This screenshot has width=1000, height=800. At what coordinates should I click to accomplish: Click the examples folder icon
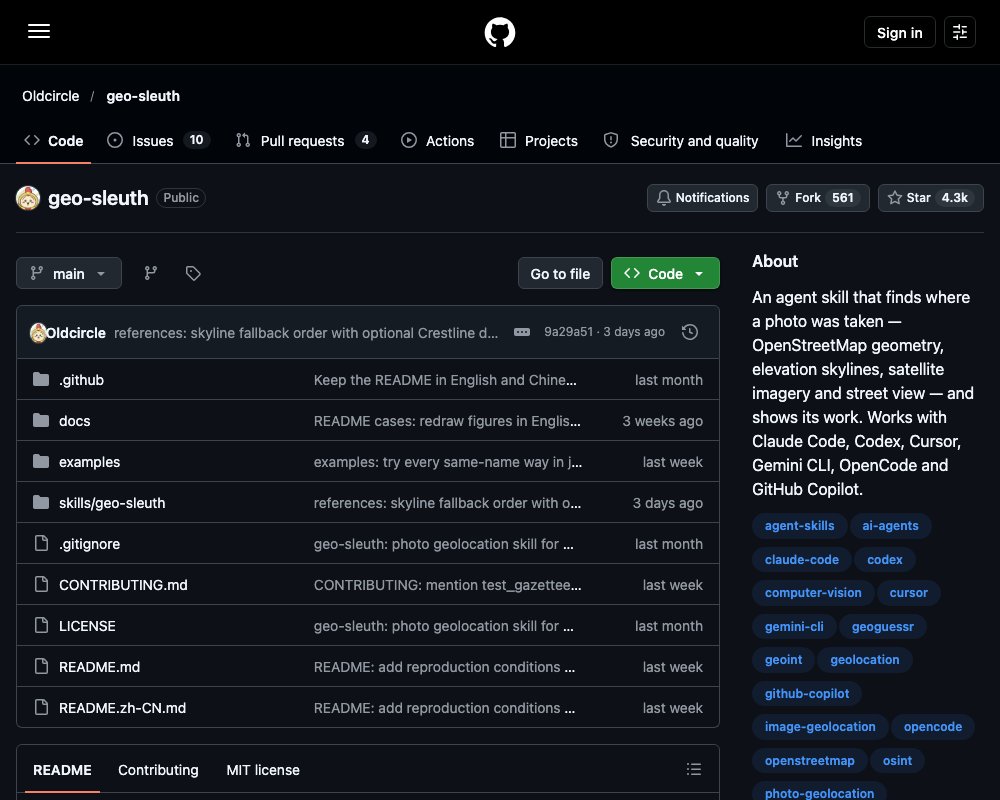41,461
